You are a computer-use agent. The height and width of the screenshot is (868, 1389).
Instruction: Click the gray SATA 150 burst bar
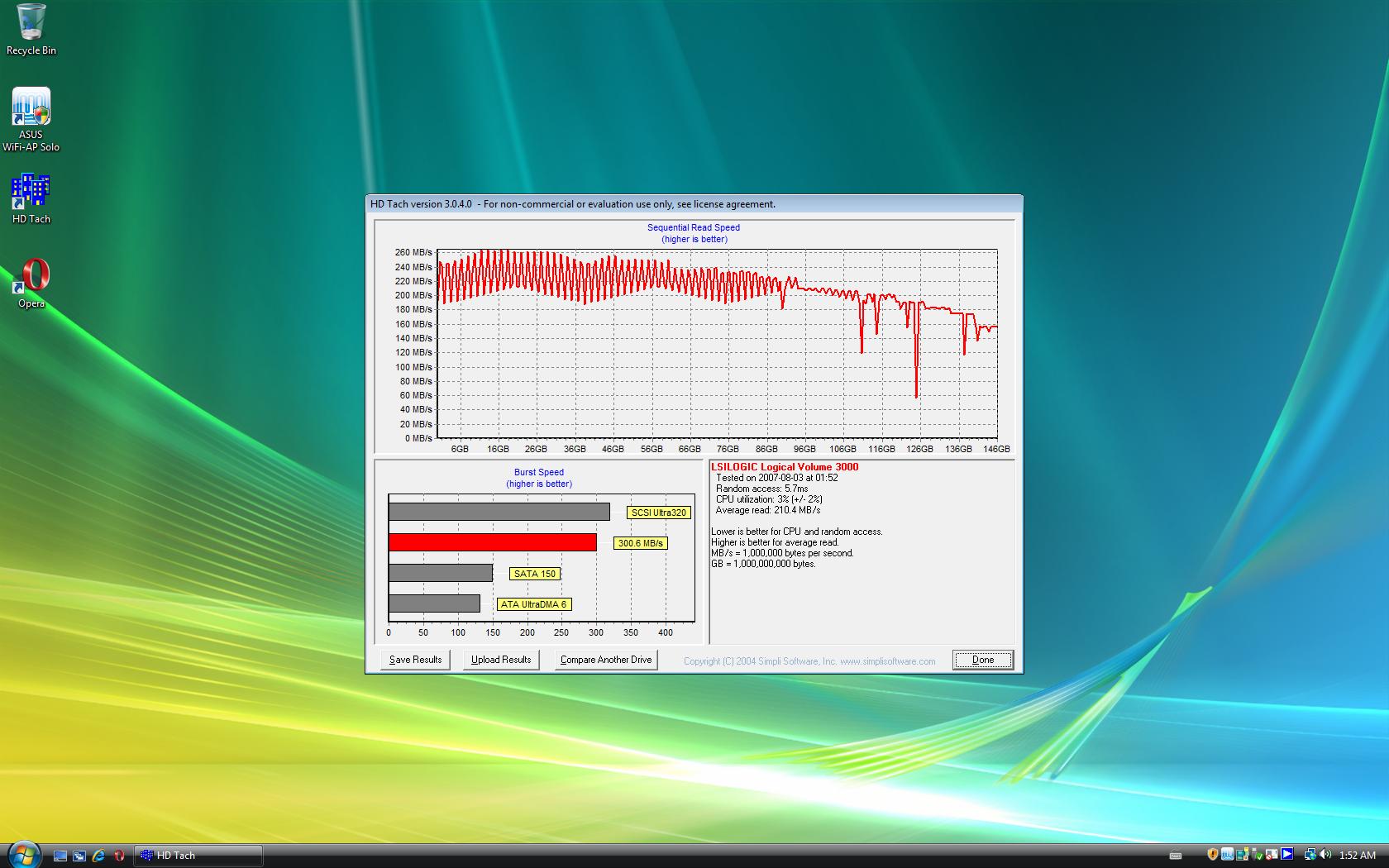(x=441, y=573)
